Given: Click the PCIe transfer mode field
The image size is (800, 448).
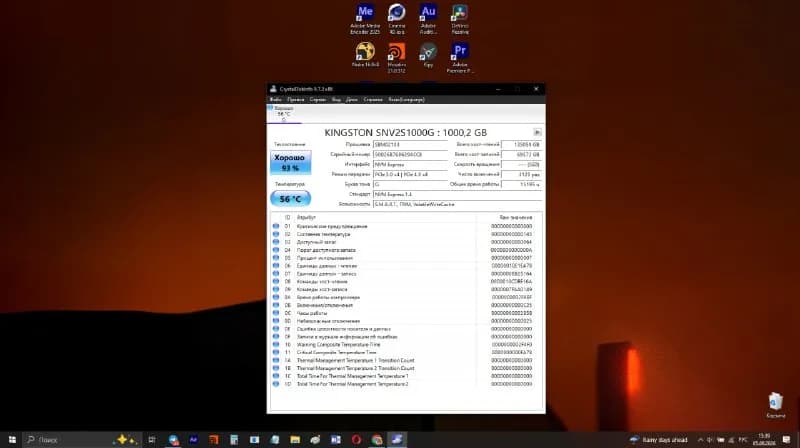Looking at the screenshot, I should [x=410, y=174].
